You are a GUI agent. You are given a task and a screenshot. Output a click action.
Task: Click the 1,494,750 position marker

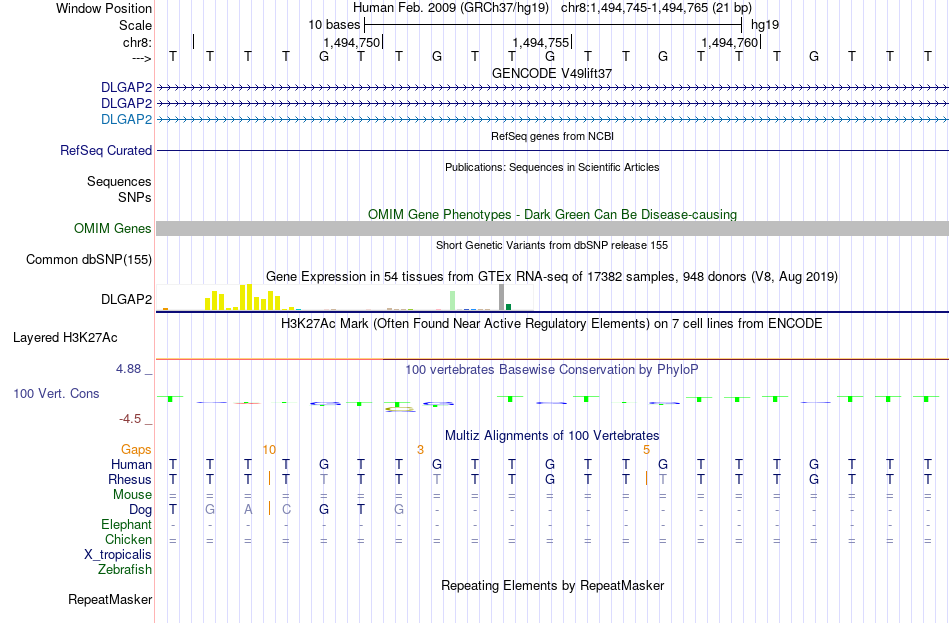[351, 42]
